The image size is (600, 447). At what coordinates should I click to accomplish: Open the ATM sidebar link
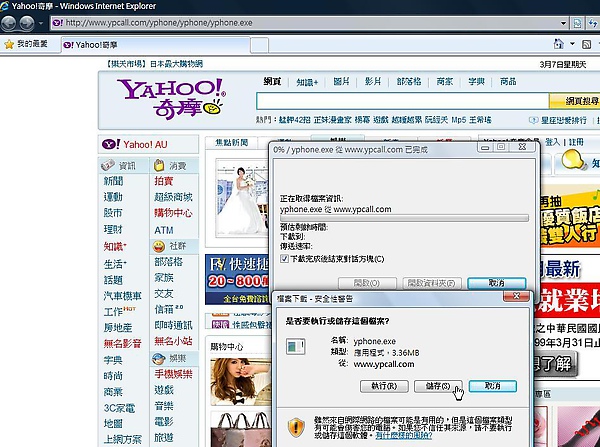click(164, 230)
